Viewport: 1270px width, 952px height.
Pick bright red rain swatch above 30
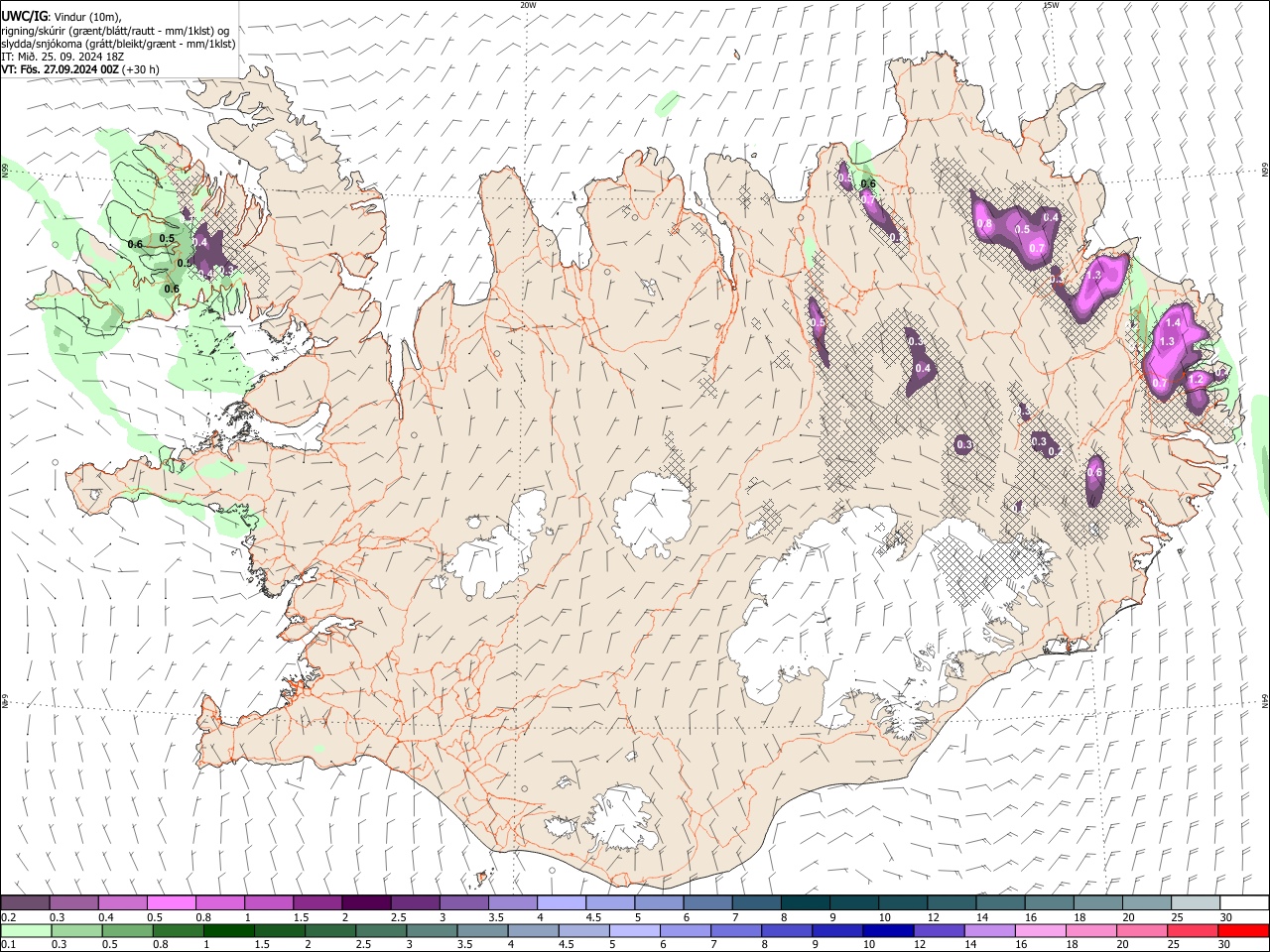point(1242,930)
